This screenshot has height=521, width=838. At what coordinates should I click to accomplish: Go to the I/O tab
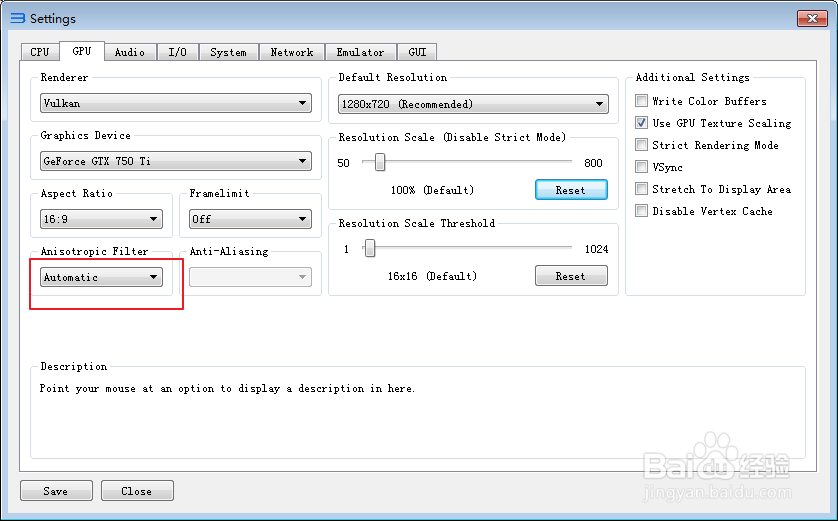point(177,52)
